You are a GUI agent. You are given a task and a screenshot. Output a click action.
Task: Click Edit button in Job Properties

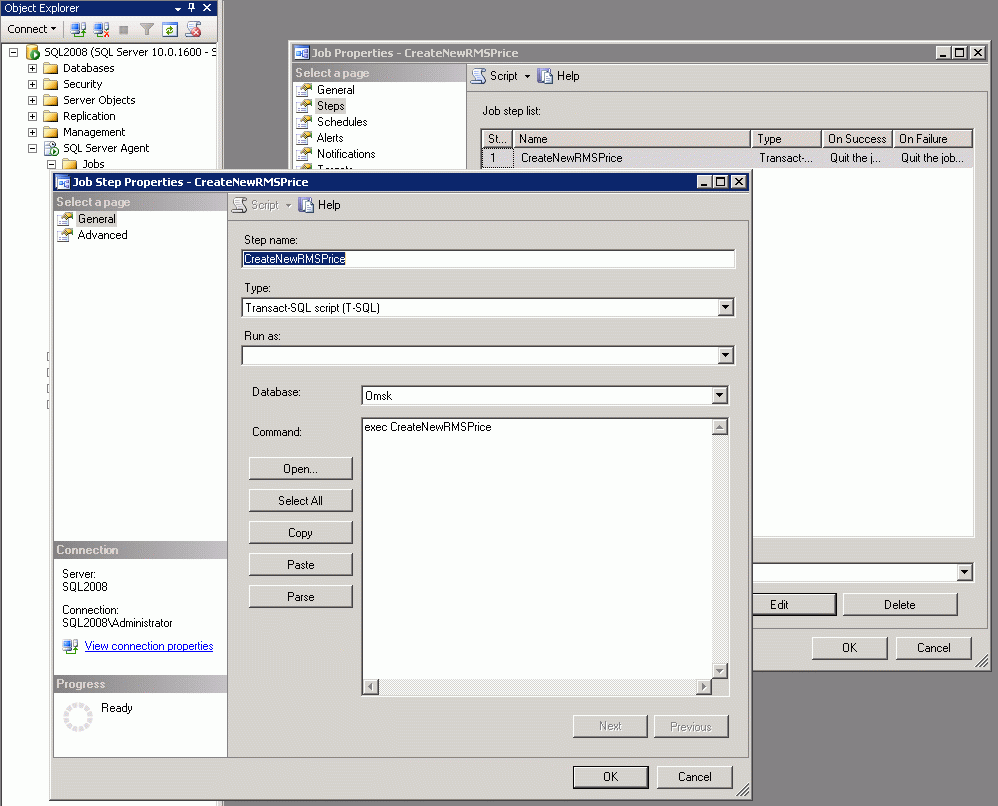click(794, 605)
